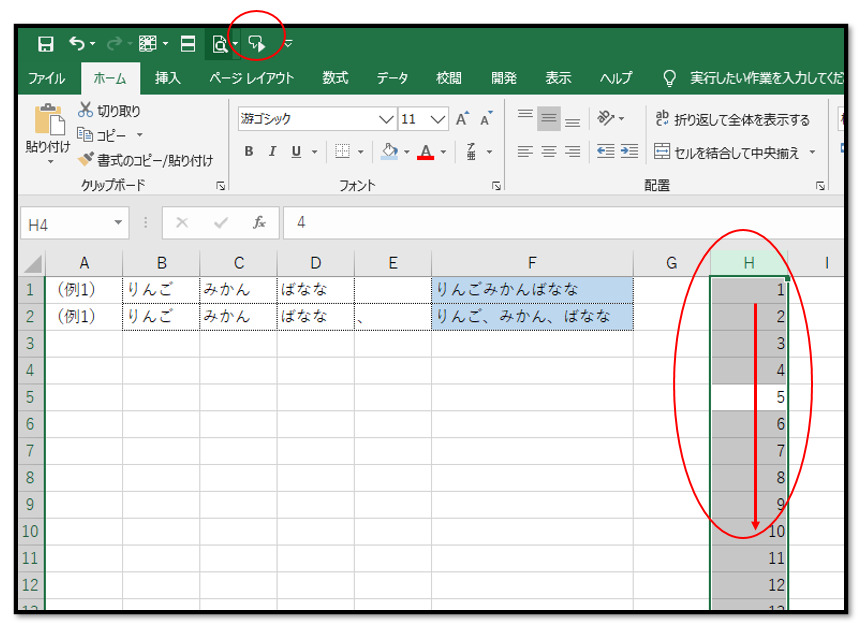The width and height of the screenshot is (867, 634).
Task: Click the Cut (切り取り) scissors icon
Action: (x=86, y=111)
